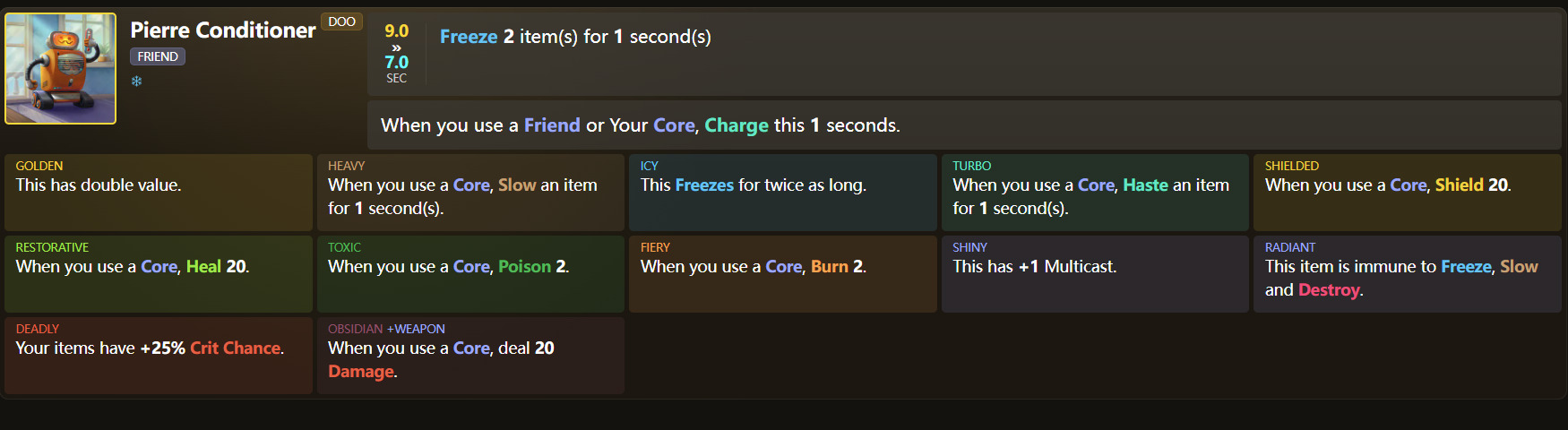
Task: Click the Friend keyword in the passive text
Action: pyautogui.click(x=552, y=125)
